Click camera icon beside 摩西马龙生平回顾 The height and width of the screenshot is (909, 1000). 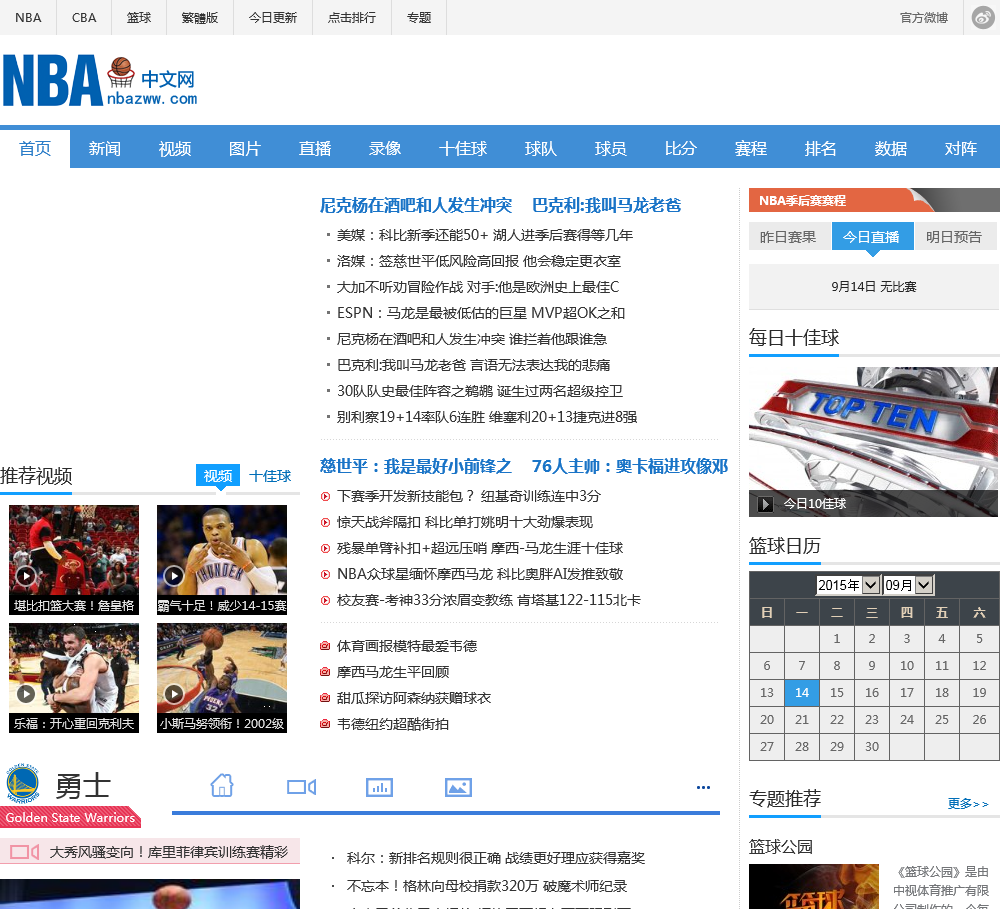pyautogui.click(x=325, y=672)
